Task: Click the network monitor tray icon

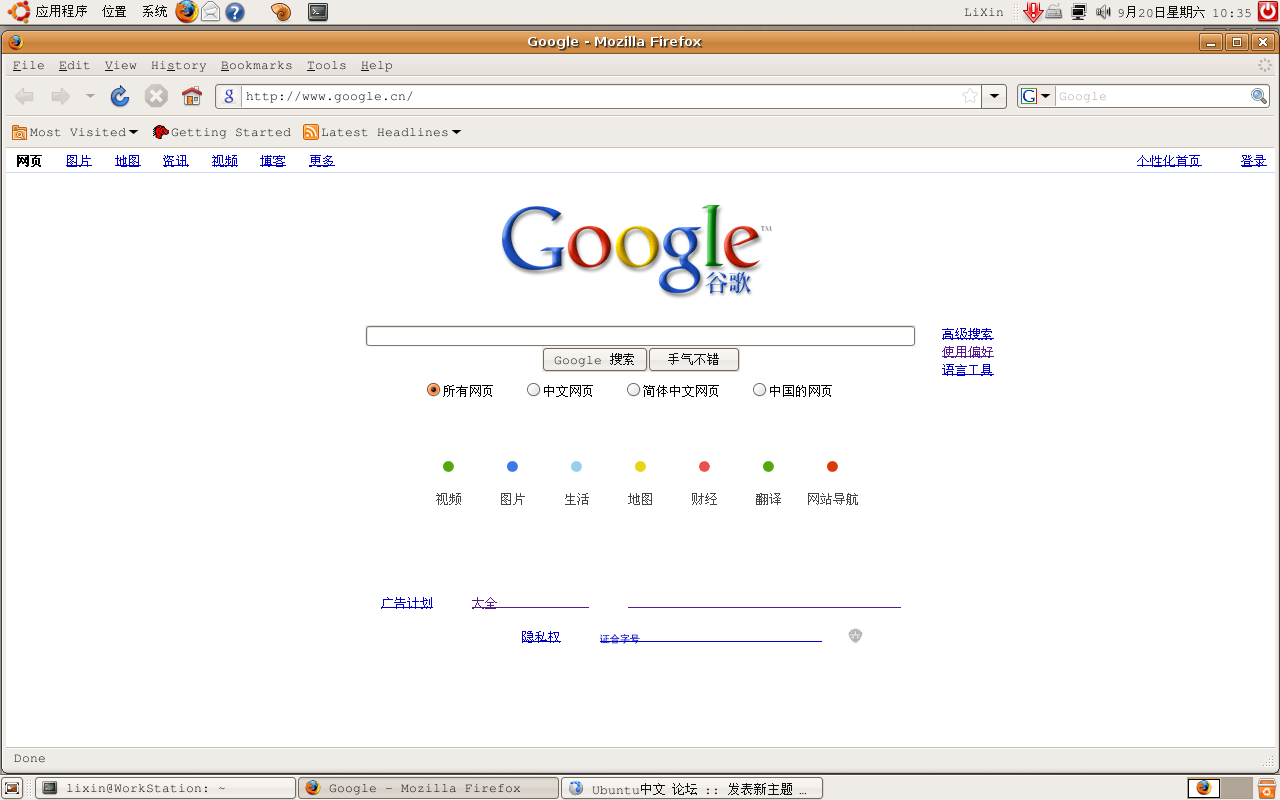Action: click(1079, 12)
